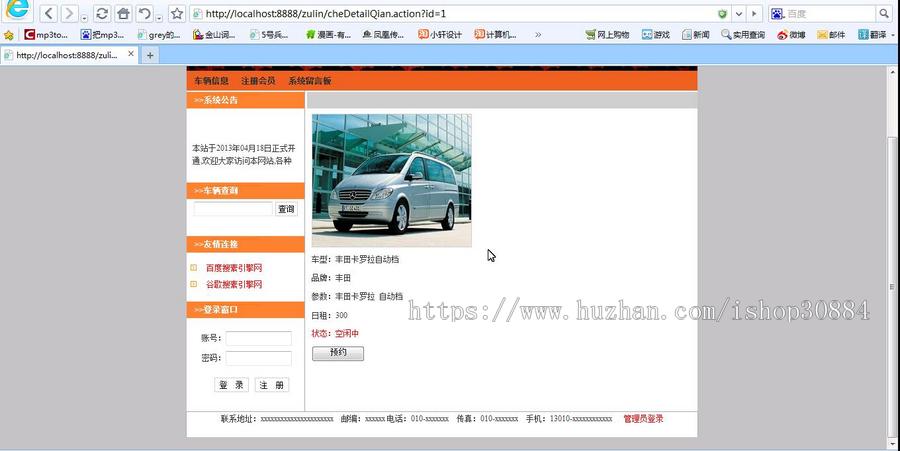Click the green security shield icon
The width and height of the screenshot is (900, 451).
(x=723, y=14)
